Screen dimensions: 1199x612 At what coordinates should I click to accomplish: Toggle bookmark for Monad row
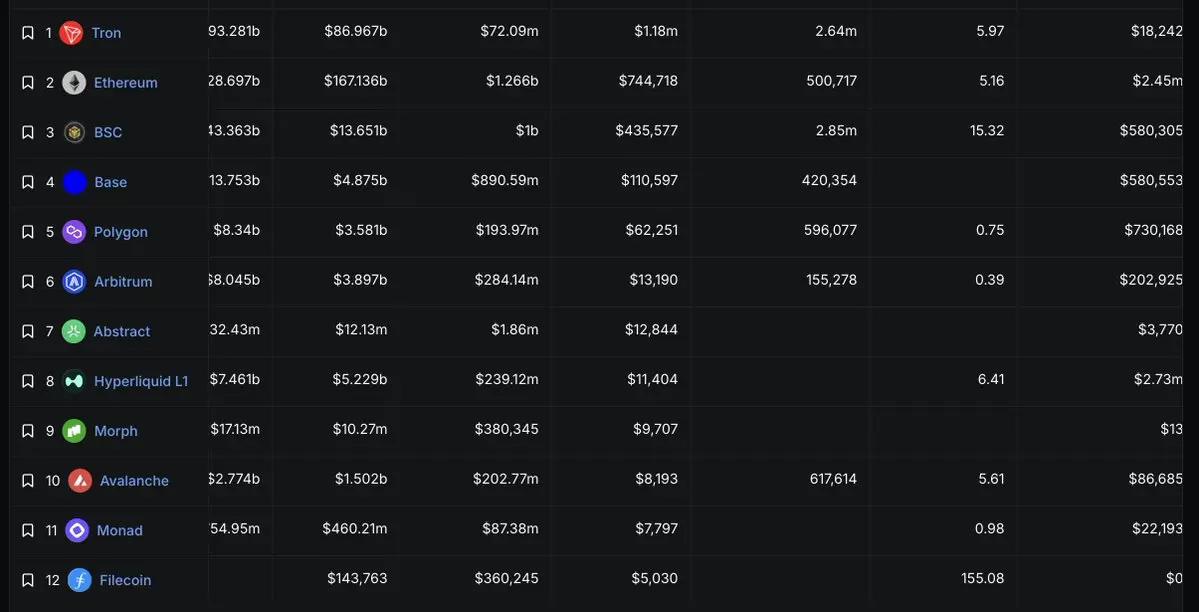[x=28, y=531]
